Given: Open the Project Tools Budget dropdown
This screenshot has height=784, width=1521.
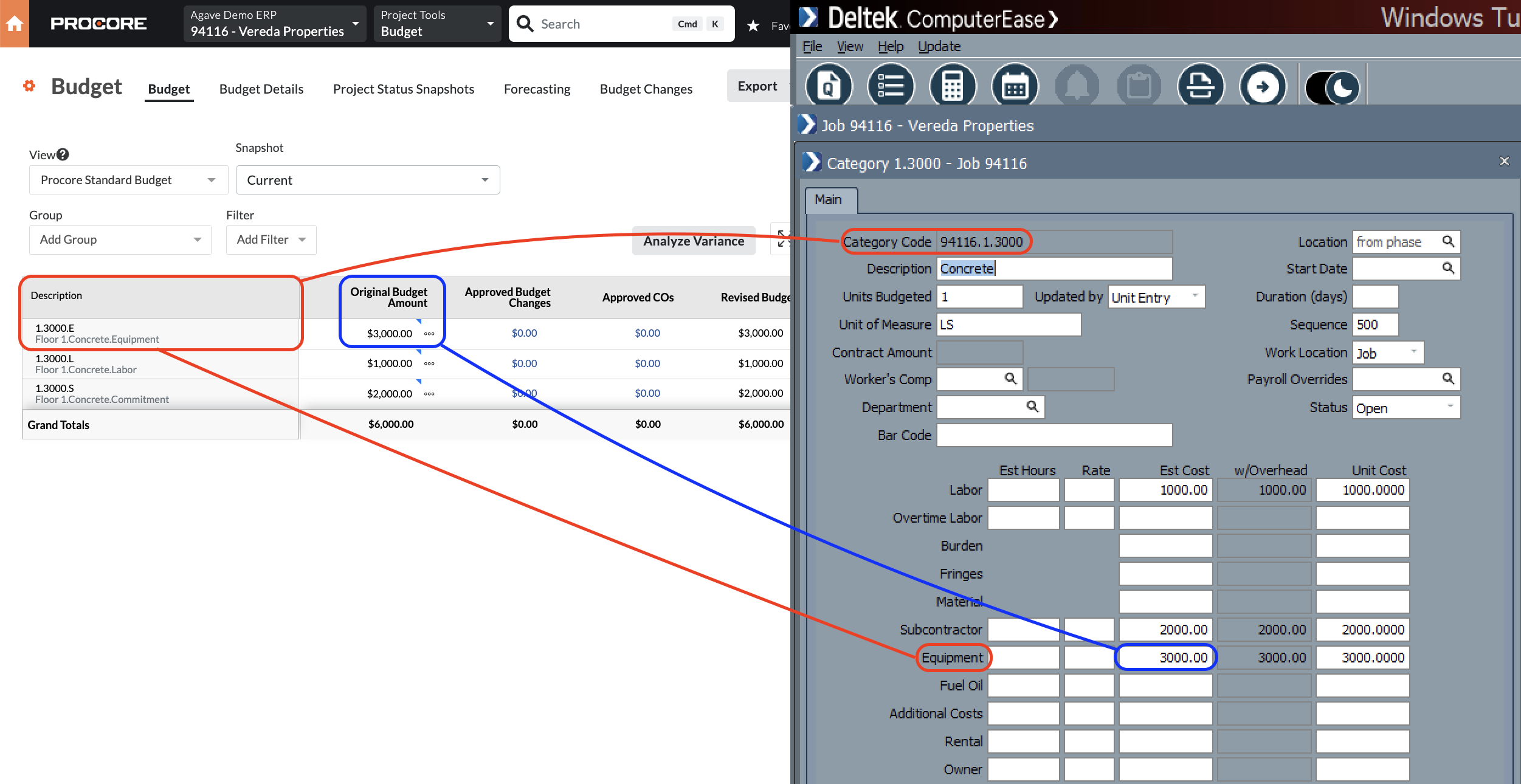Looking at the screenshot, I should [x=437, y=24].
